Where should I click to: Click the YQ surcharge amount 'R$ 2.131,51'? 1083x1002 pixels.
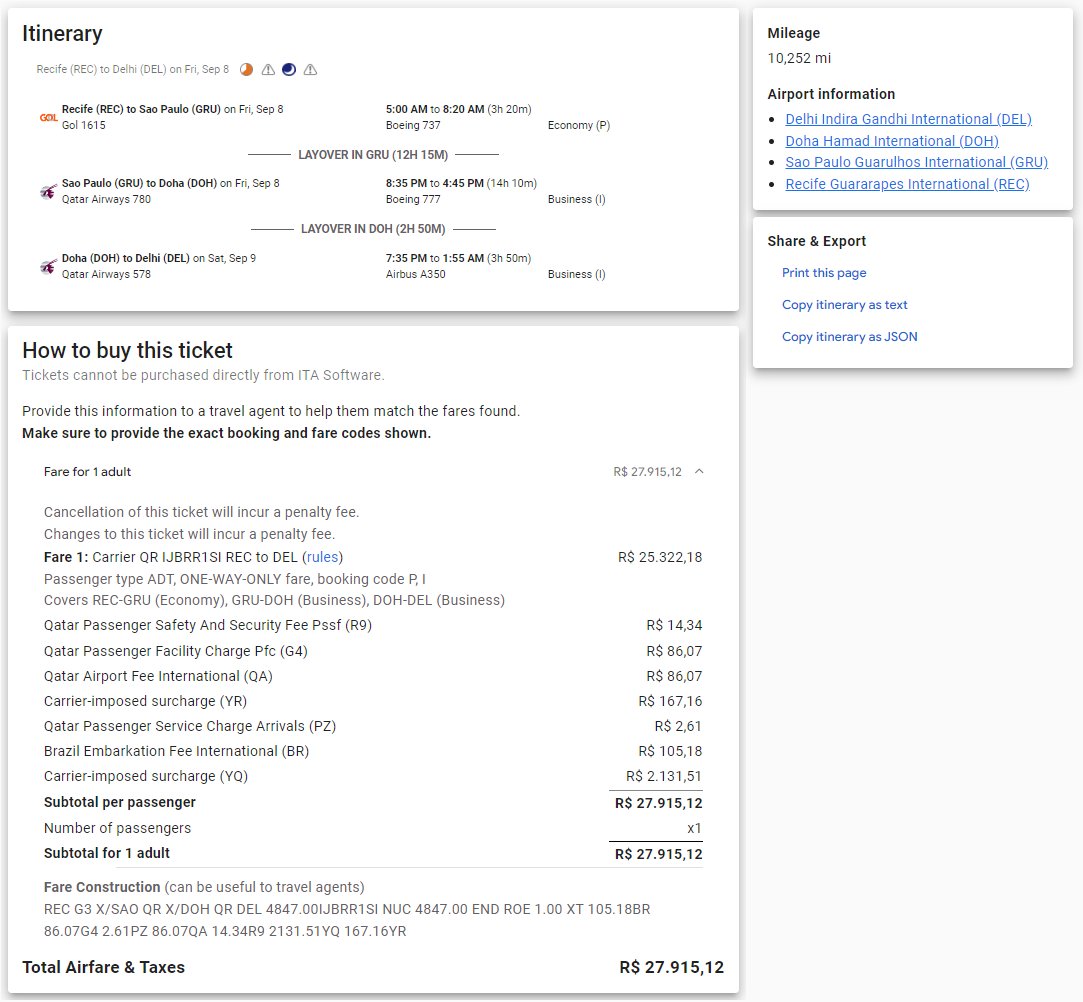[664, 776]
